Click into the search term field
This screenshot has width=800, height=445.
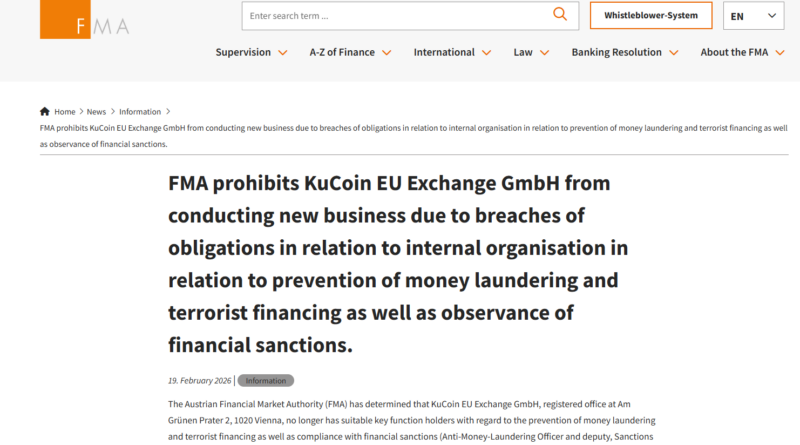(395, 16)
